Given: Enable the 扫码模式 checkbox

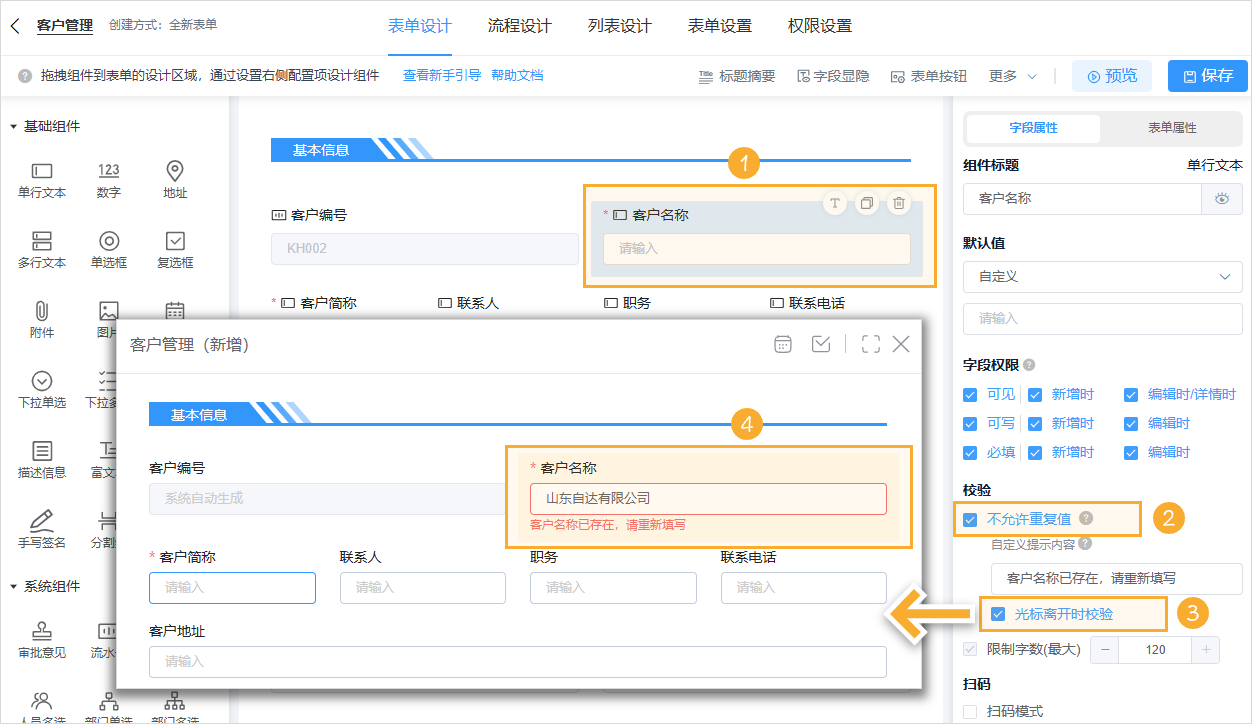Looking at the screenshot, I should tap(969, 711).
